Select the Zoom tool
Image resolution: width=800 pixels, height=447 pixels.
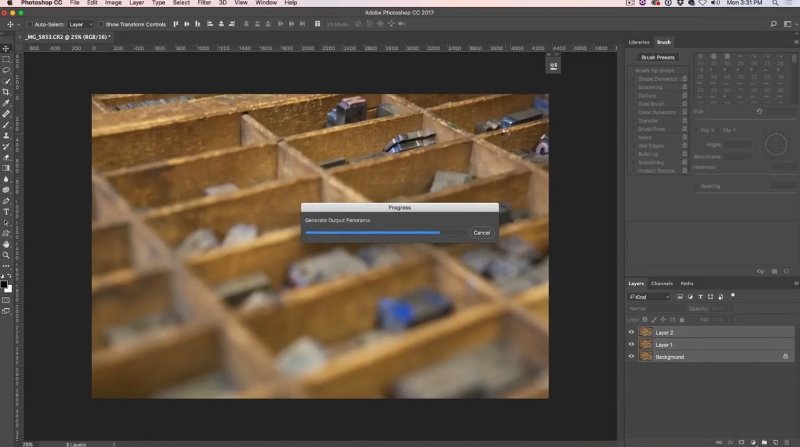[6, 255]
